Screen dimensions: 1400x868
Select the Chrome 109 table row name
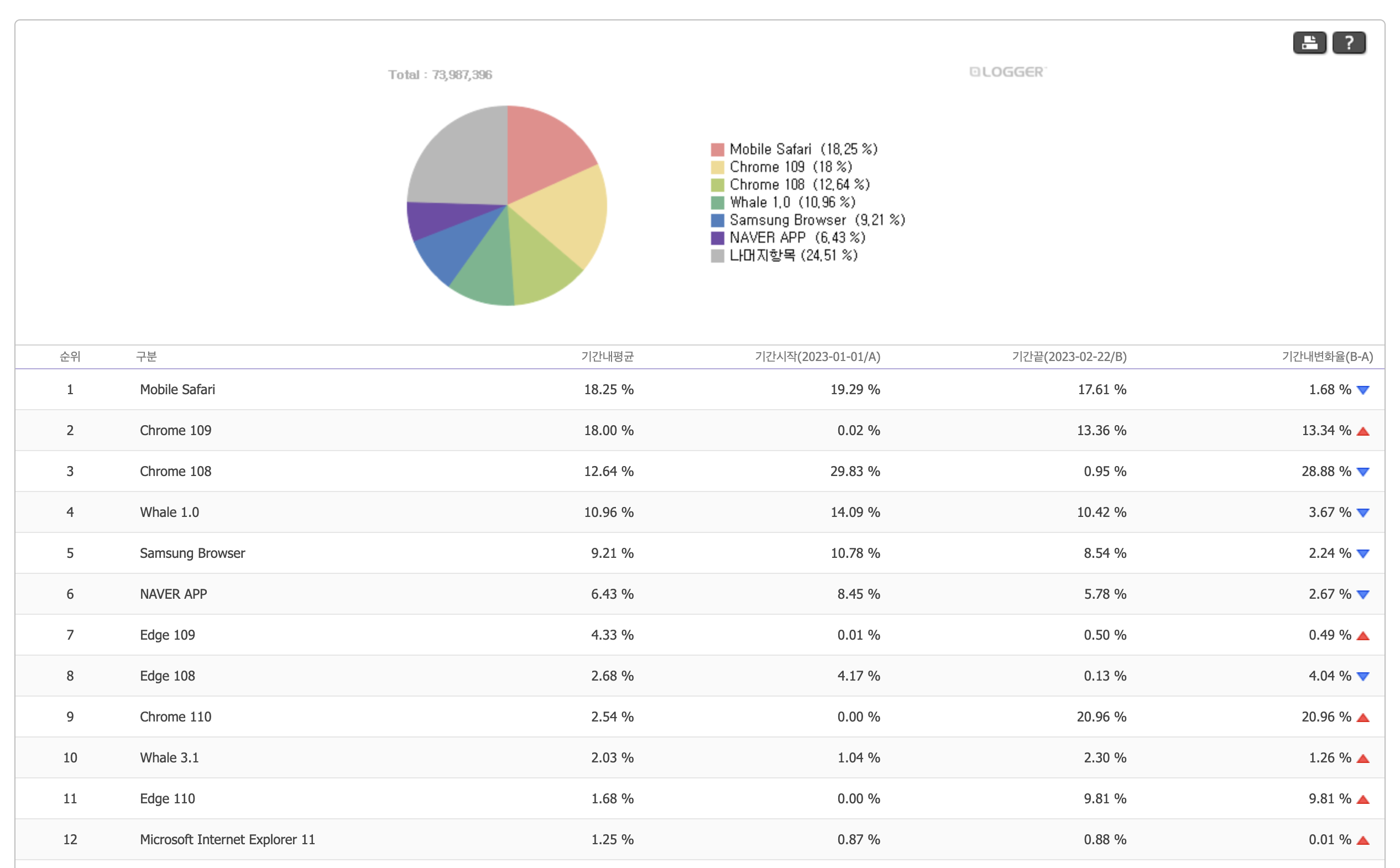coord(176,430)
